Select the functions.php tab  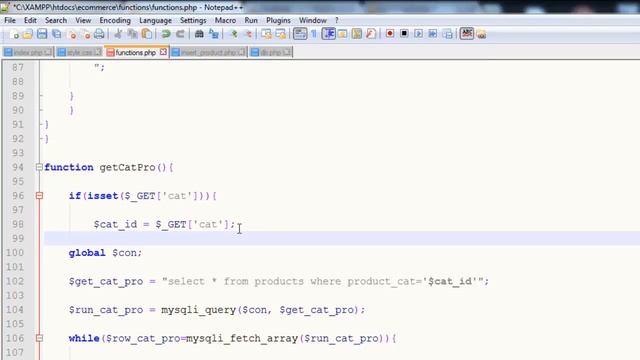pyautogui.click(x=136, y=52)
